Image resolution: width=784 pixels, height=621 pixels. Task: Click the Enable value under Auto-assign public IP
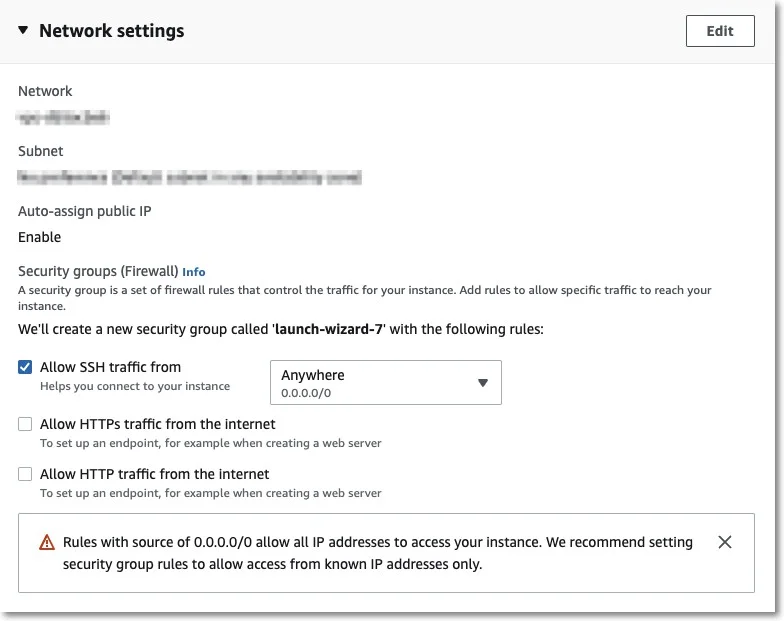[40, 237]
